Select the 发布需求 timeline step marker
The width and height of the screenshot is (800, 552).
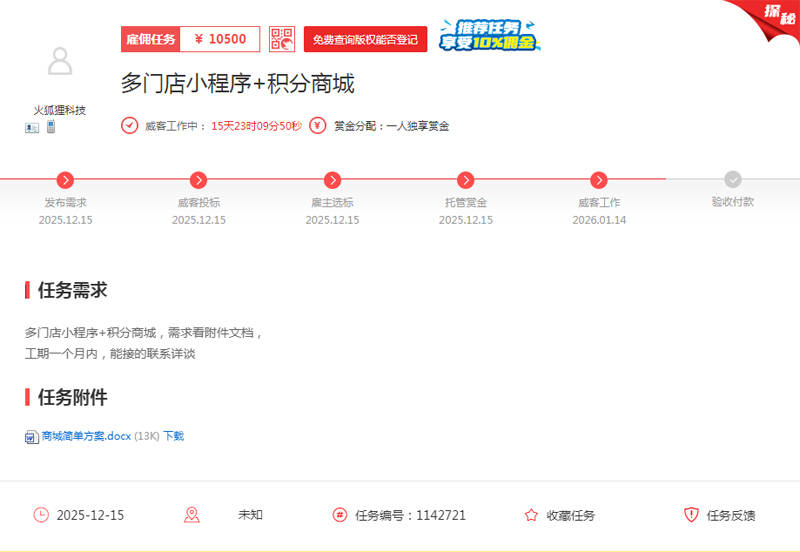tap(66, 180)
